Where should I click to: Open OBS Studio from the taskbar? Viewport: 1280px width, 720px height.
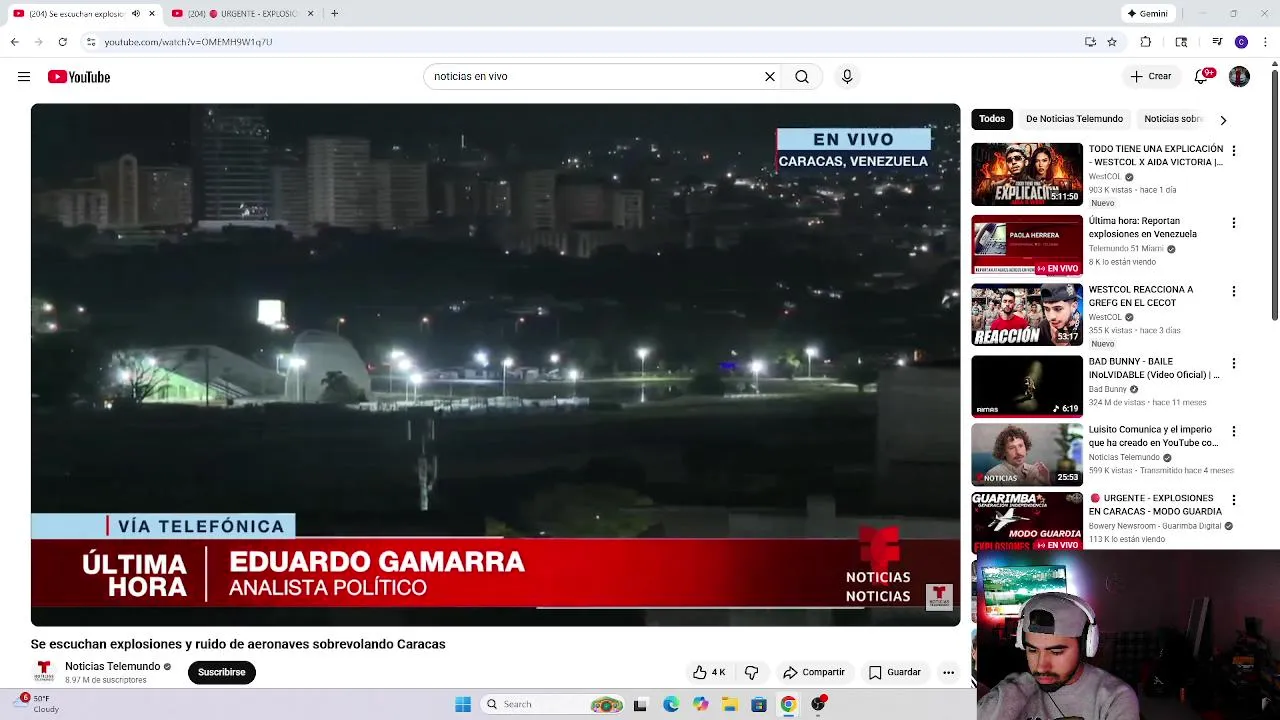pyautogui.click(x=818, y=704)
